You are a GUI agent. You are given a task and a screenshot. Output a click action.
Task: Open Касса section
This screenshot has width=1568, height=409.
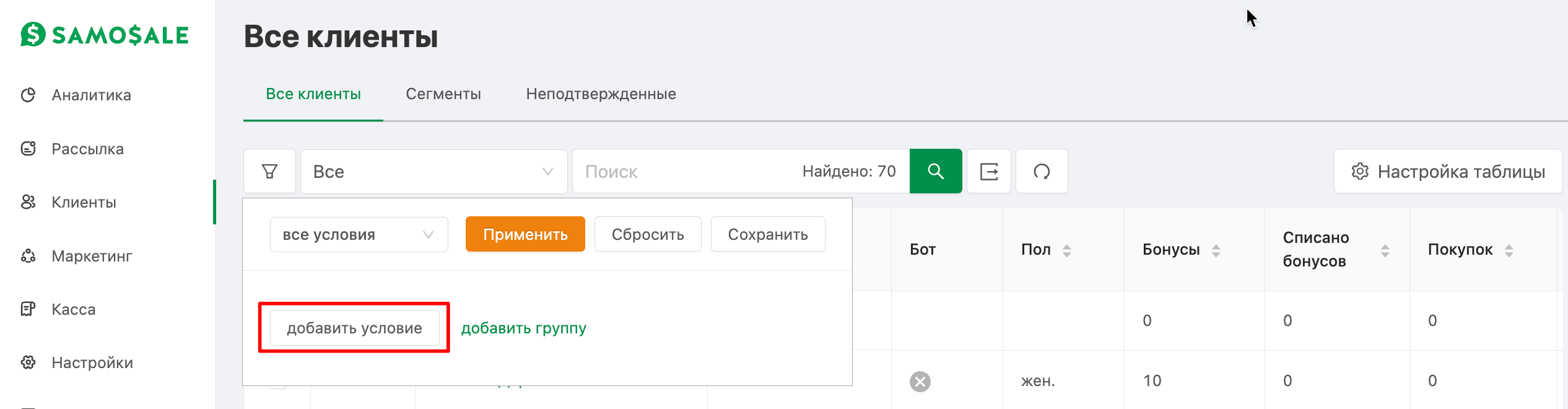73,310
